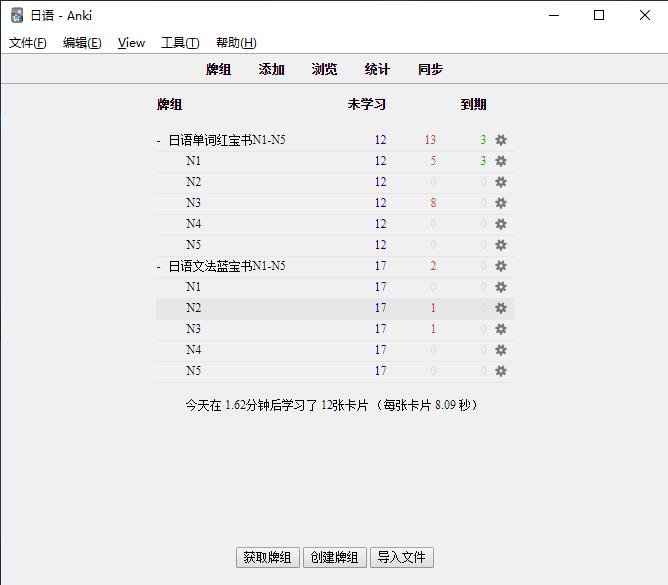The image size is (668, 585).
Task: Click the 牌组 column header
Action: [x=169, y=104]
